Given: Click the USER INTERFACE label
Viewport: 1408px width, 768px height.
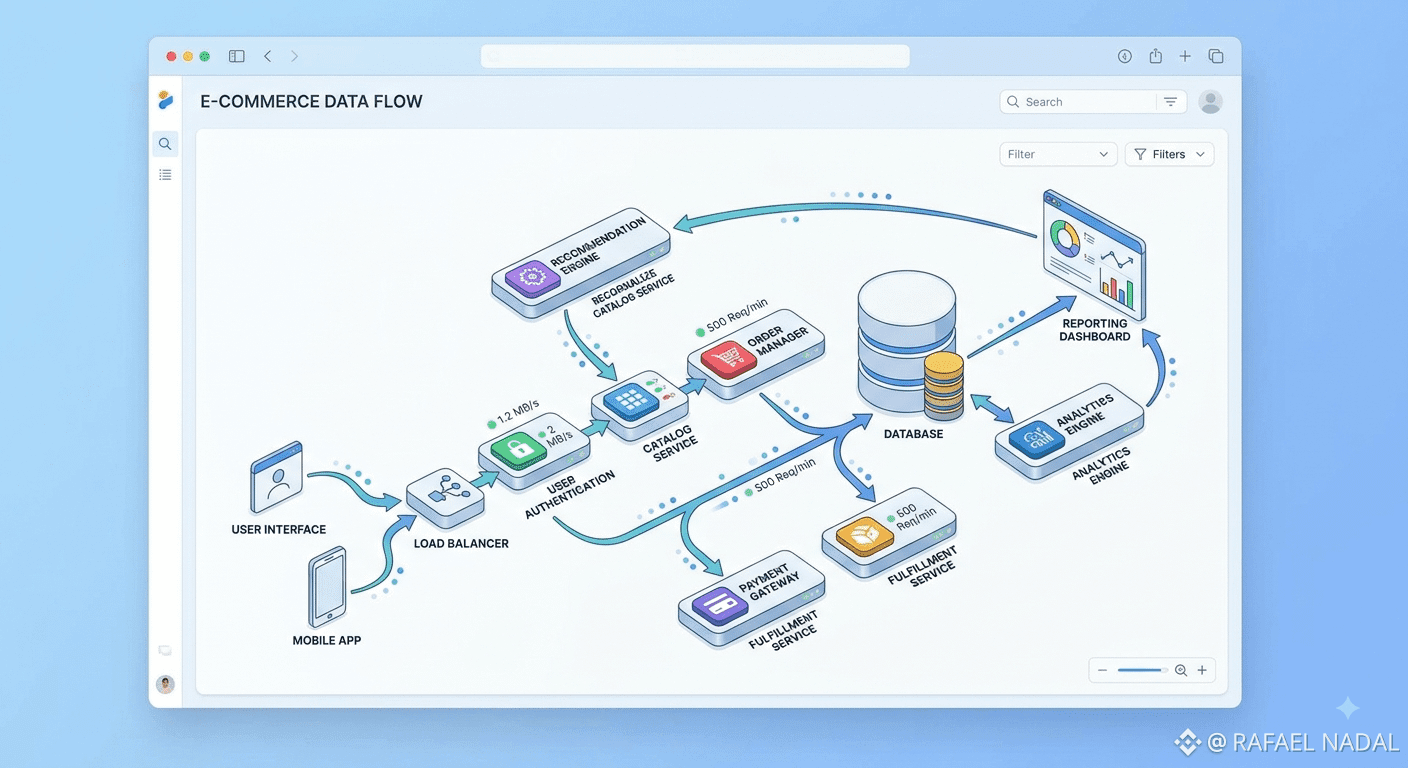Looking at the screenshot, I should [x=278, y=530].
